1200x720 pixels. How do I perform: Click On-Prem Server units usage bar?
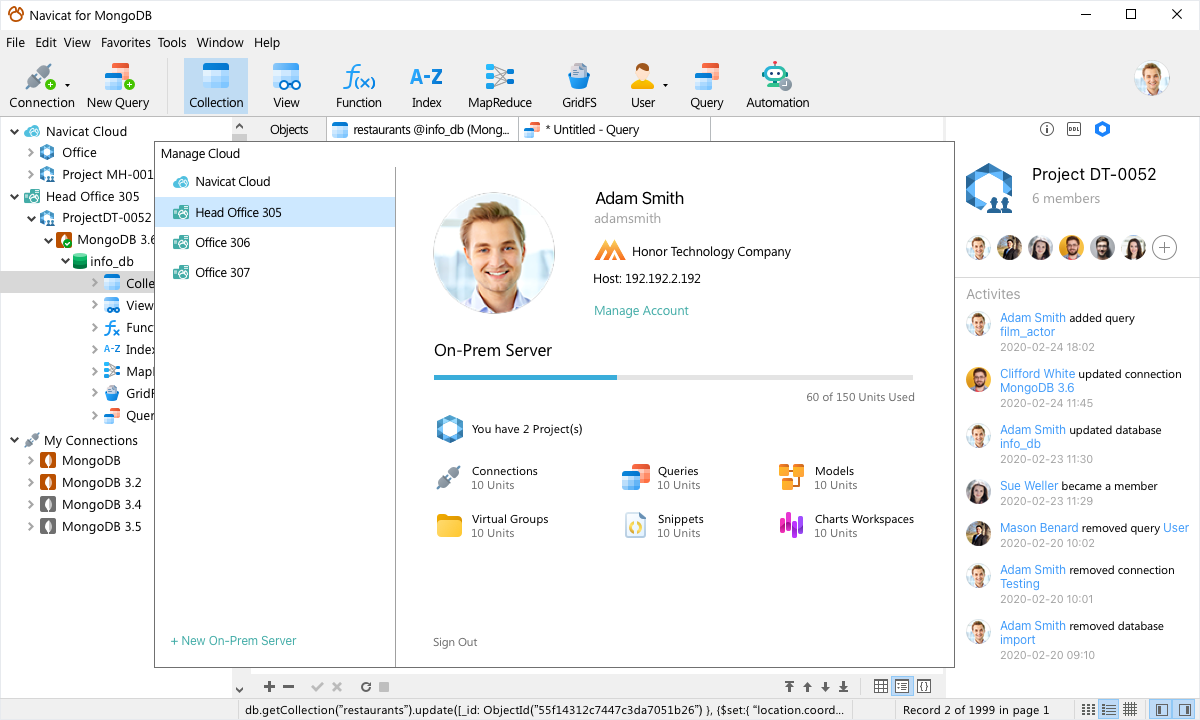coord(673,377)
